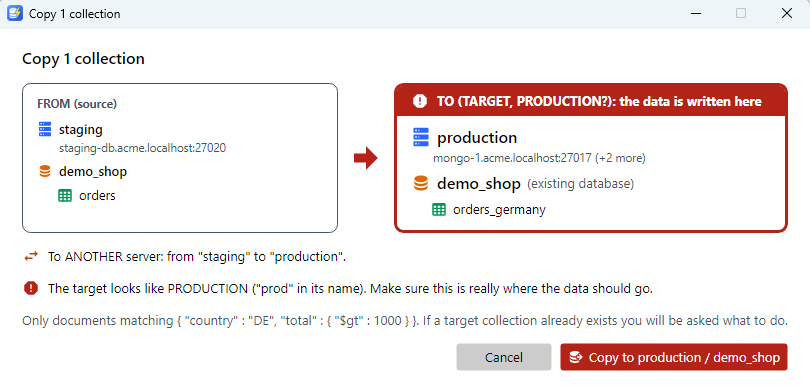Click the 'To ANOTHER server' message text

coord(197,257)
